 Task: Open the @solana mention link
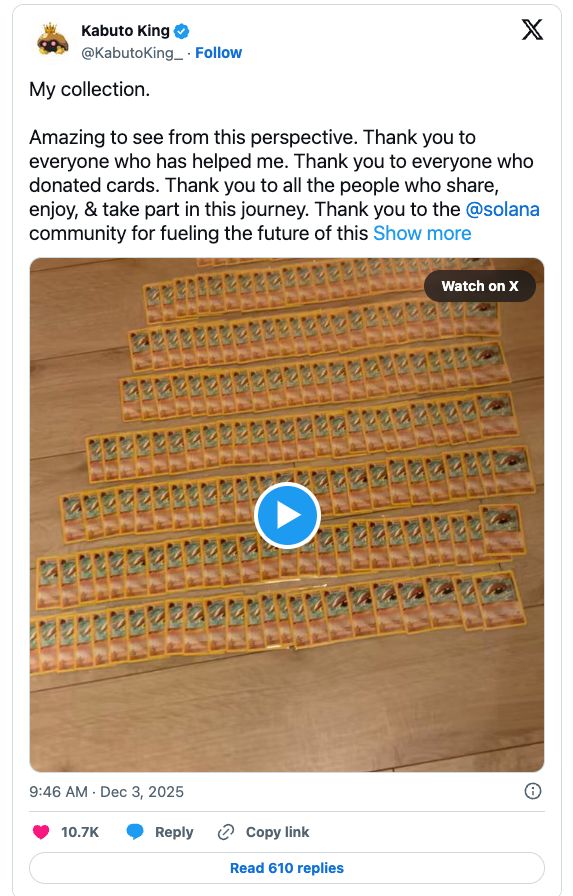(502, 209)
